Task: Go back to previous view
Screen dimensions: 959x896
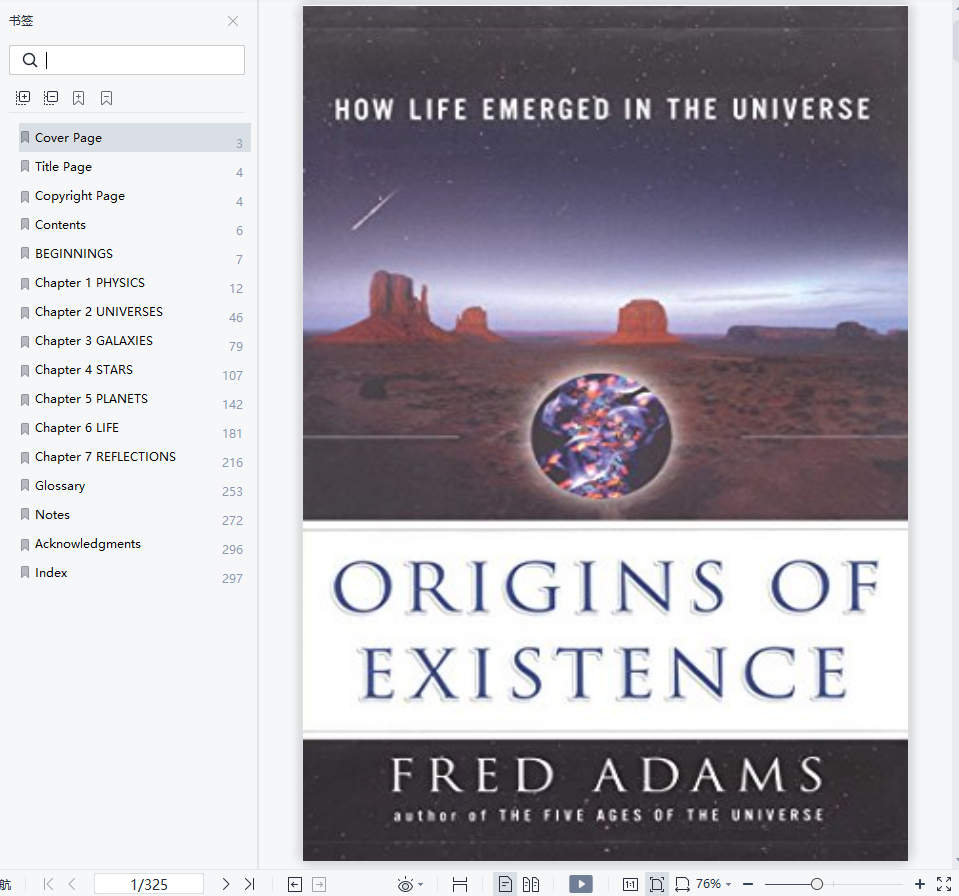Action: [x=295, y=884]
